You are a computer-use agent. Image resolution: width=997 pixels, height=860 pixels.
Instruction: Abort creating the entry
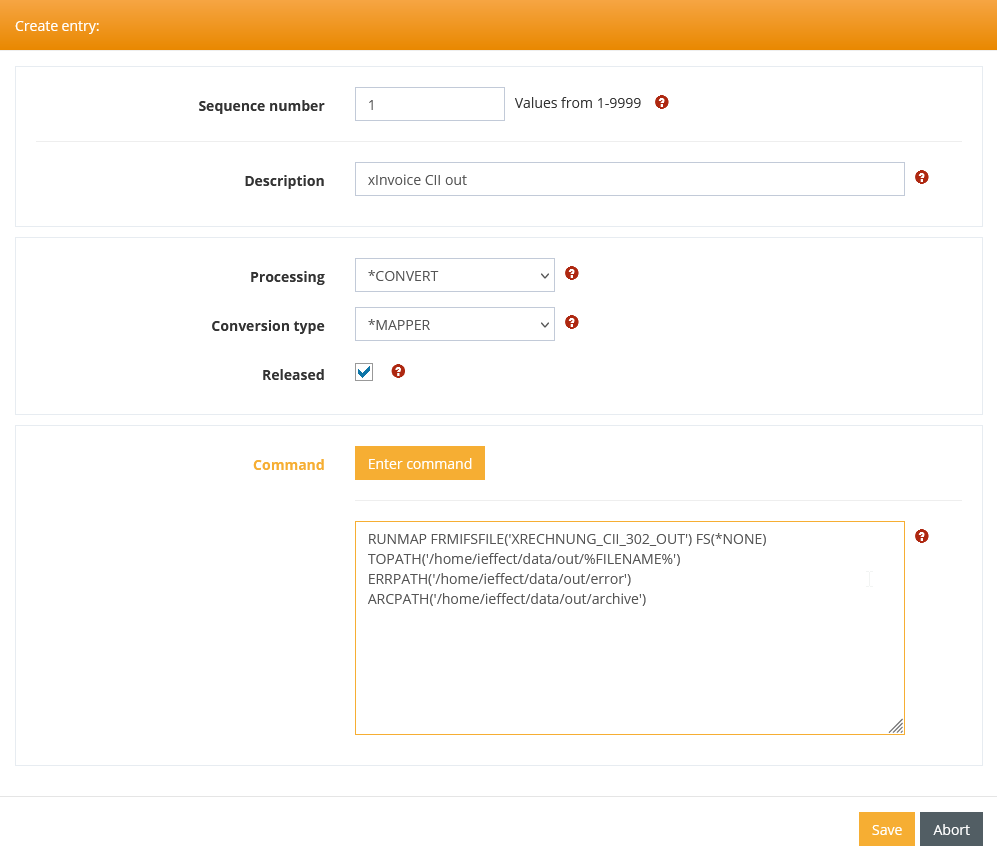pyautogui.click(x=951, y=829)
